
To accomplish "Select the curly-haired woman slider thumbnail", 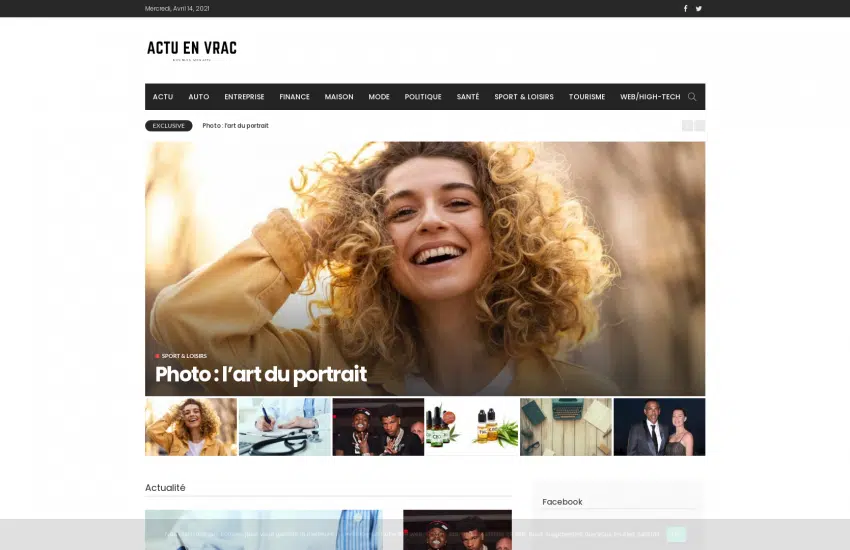I will [x=191, y=427].
